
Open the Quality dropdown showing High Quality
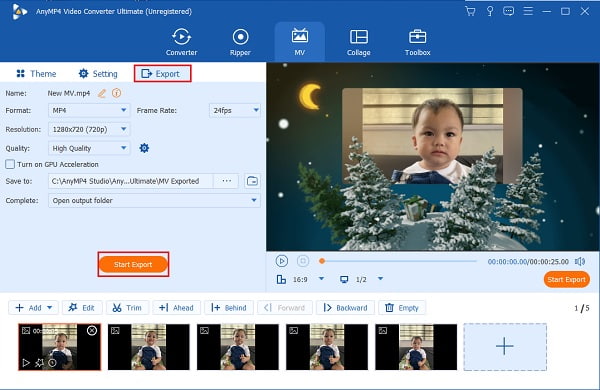pyautogui.click(x=89, y=148)
